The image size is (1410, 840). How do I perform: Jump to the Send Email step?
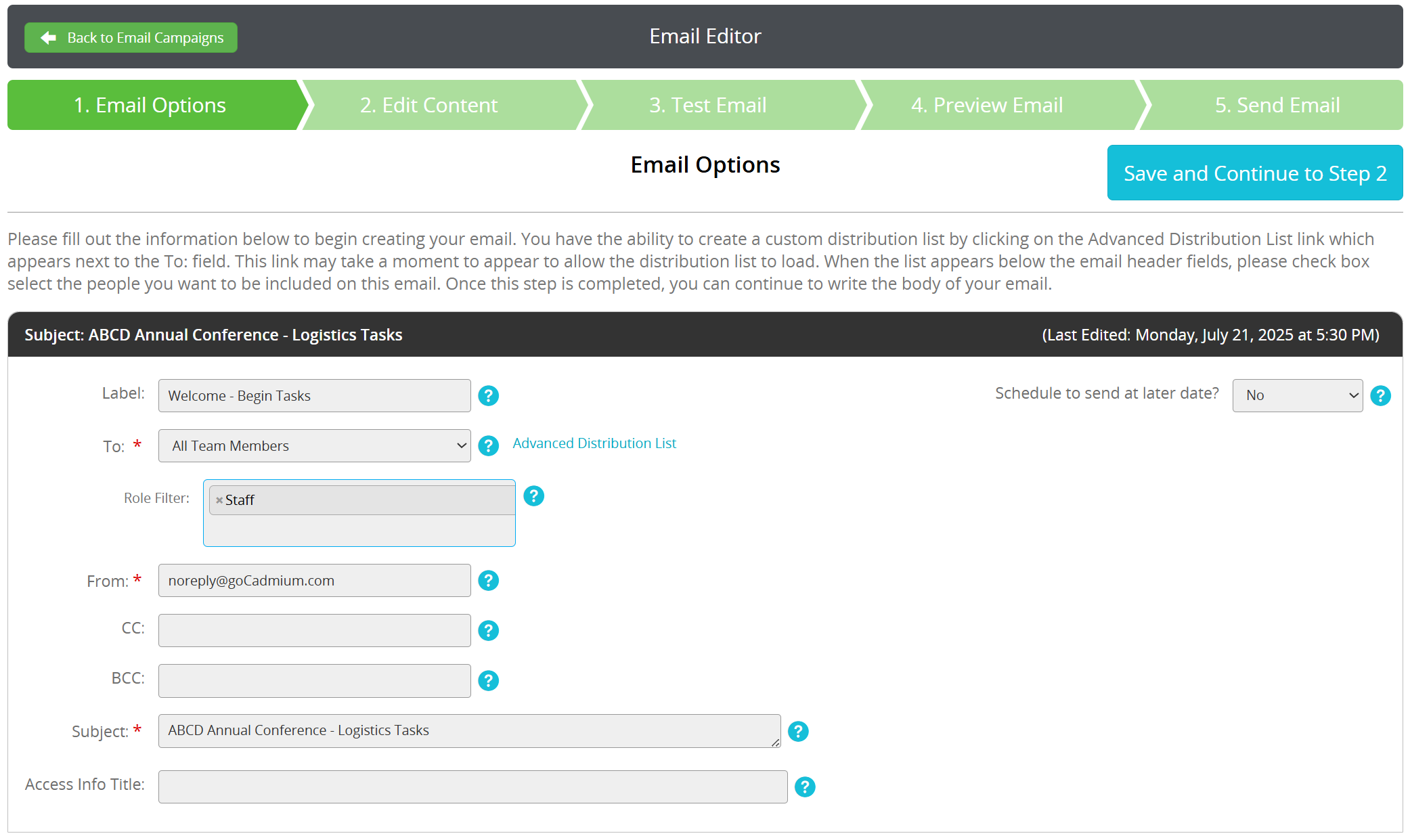[1277, 105]
